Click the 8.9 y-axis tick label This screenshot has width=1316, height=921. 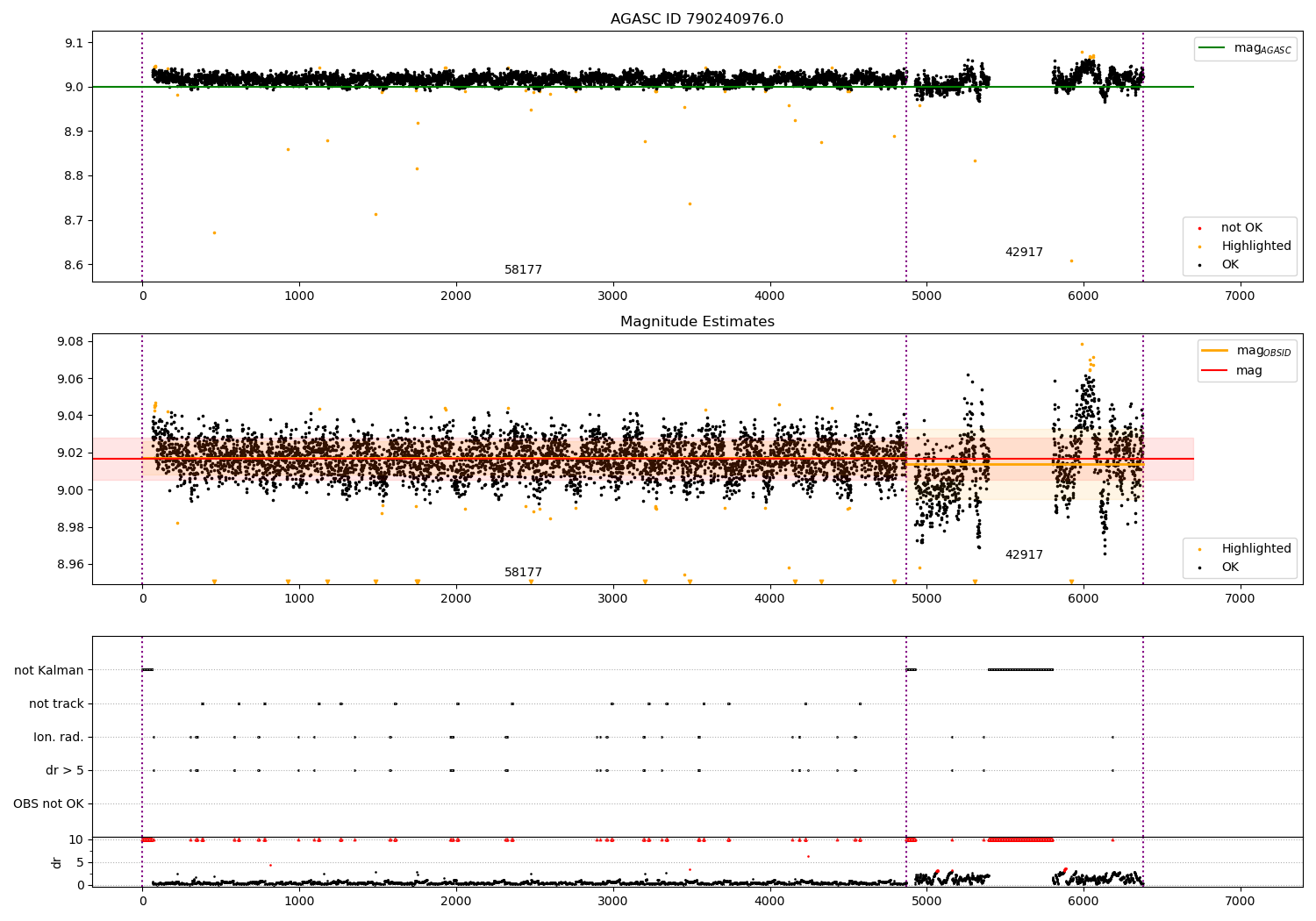coord(74,132)
